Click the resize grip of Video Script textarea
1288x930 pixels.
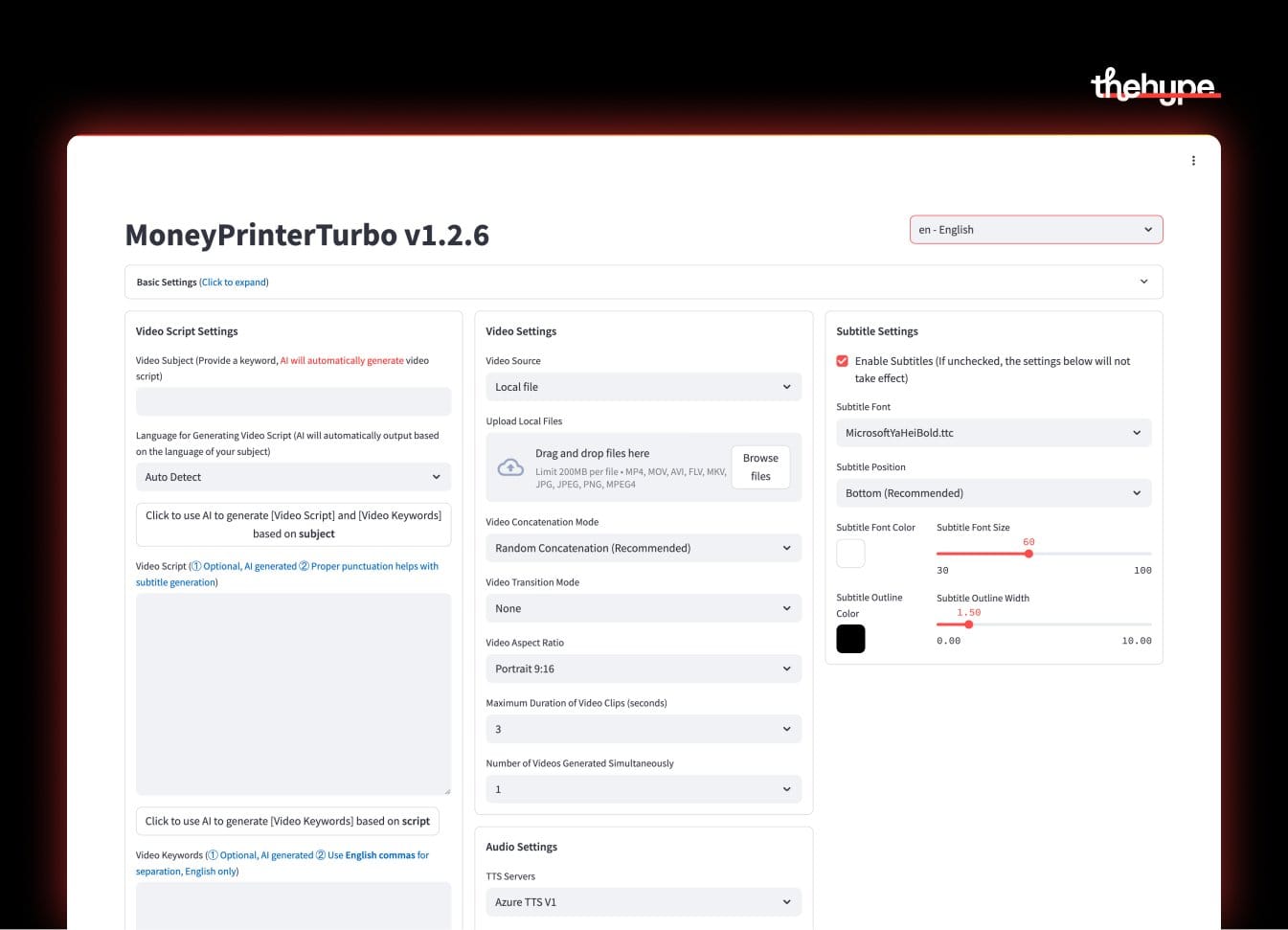447,791
